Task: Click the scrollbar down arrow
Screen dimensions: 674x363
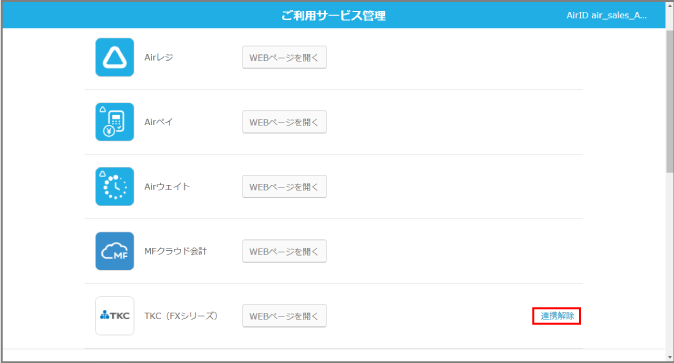Action: coord(670,357)
